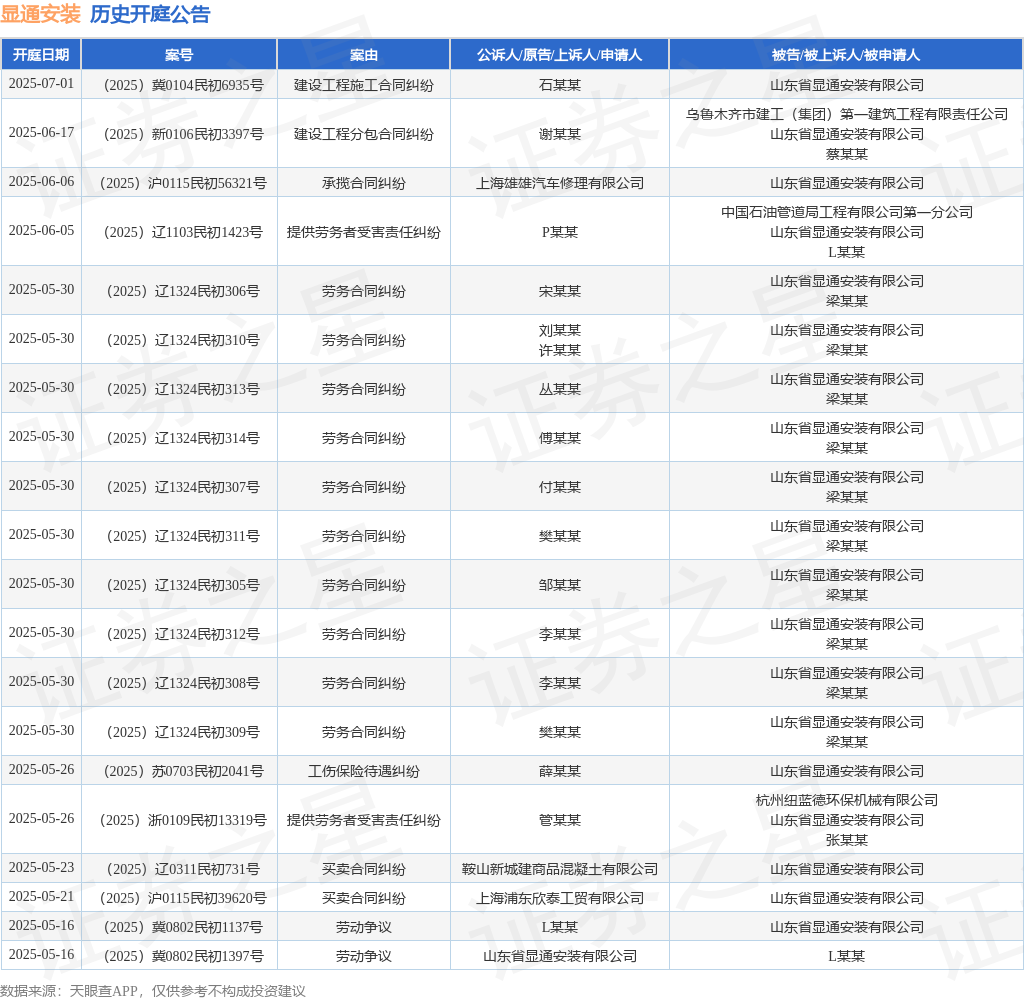The width and height of the screenshot is (1024, 1000).
Task: Click the 显通安装 title text
Action: click(x=40, y=14)
